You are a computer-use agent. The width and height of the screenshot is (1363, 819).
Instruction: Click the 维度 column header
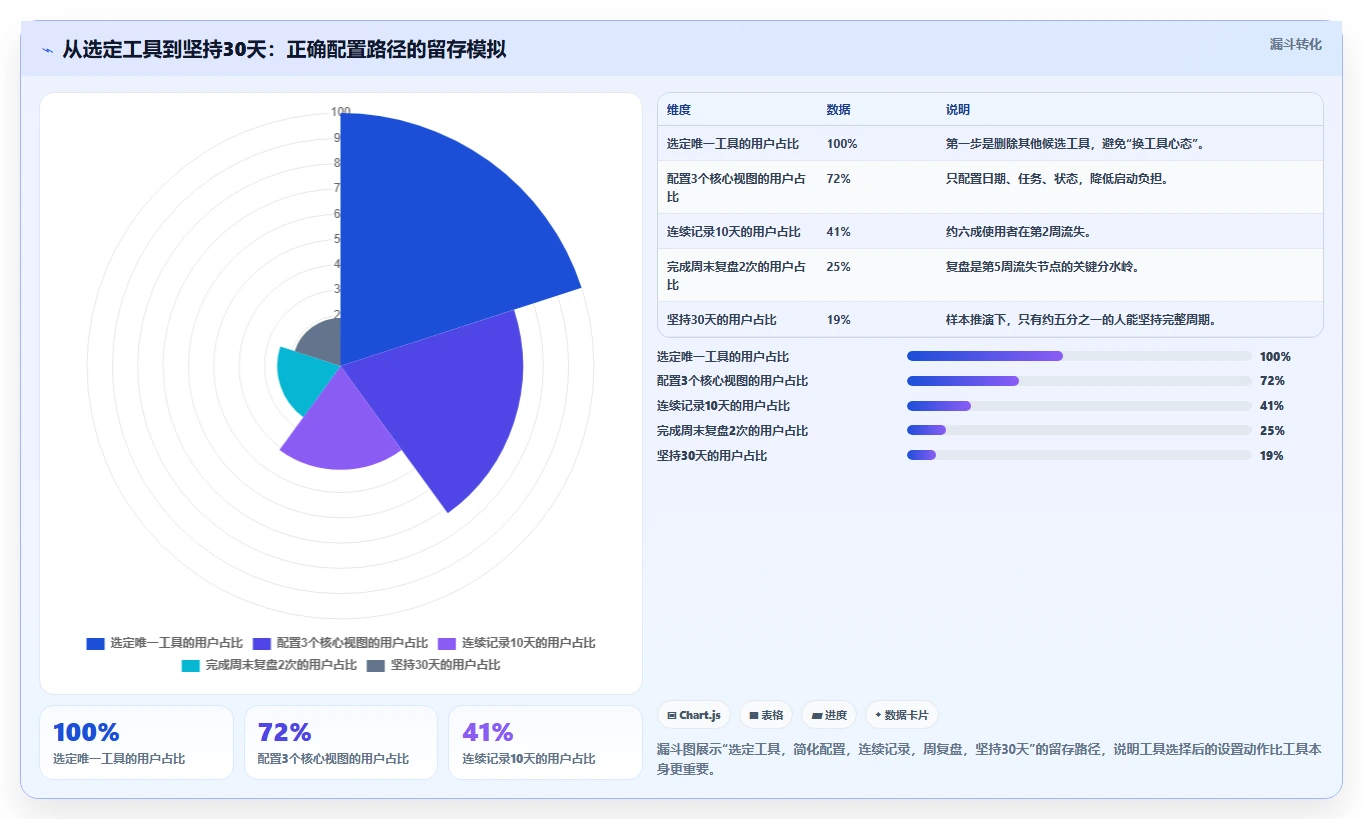679,110
